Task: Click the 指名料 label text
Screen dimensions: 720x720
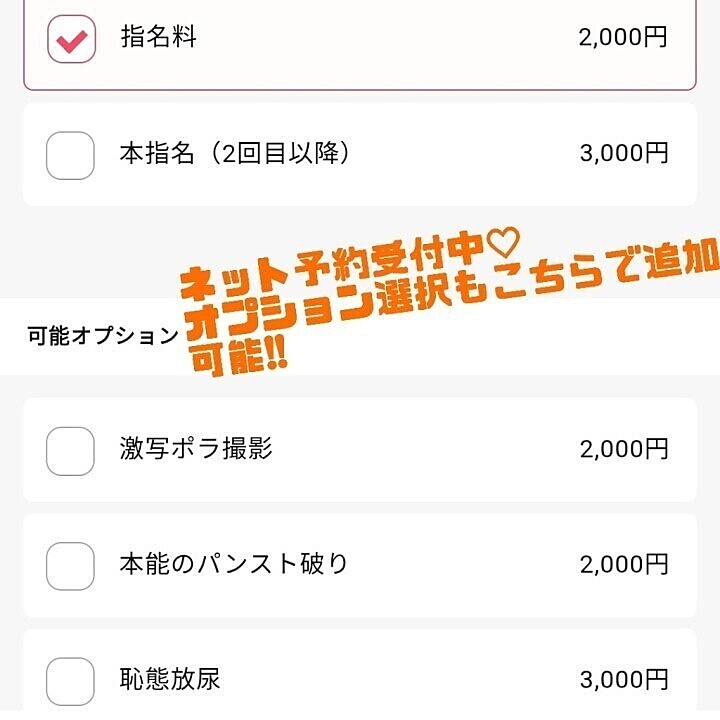Action: [158, 39]
